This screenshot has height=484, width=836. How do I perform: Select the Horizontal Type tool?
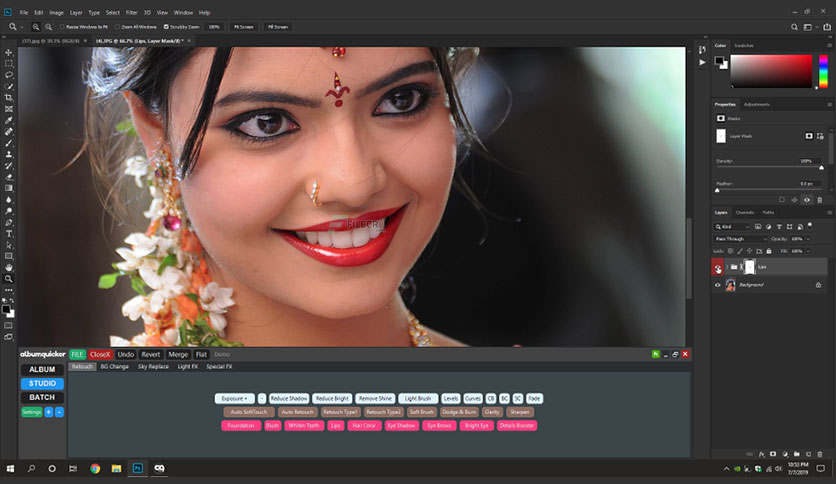9,233
